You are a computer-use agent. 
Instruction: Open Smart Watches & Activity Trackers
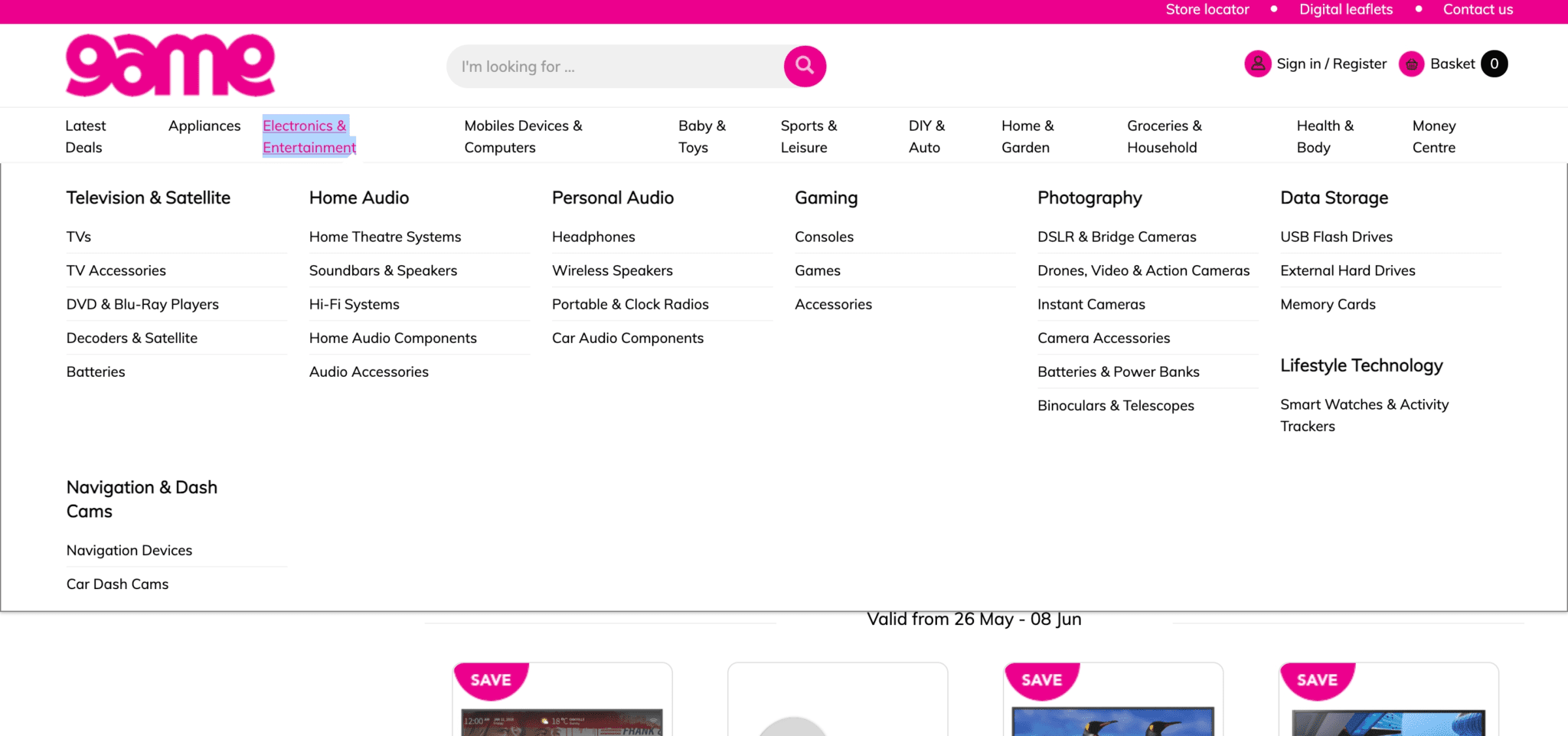coord(1364,414)
